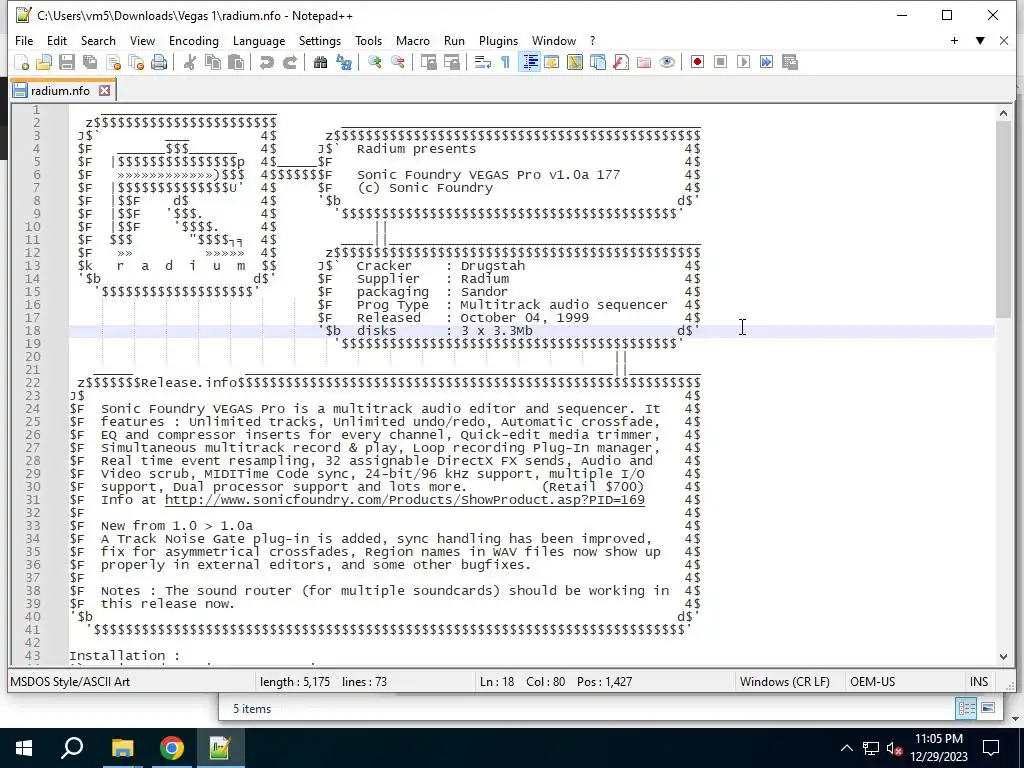Toggle synchronized horizontal scrolling

tap(451, 62)
